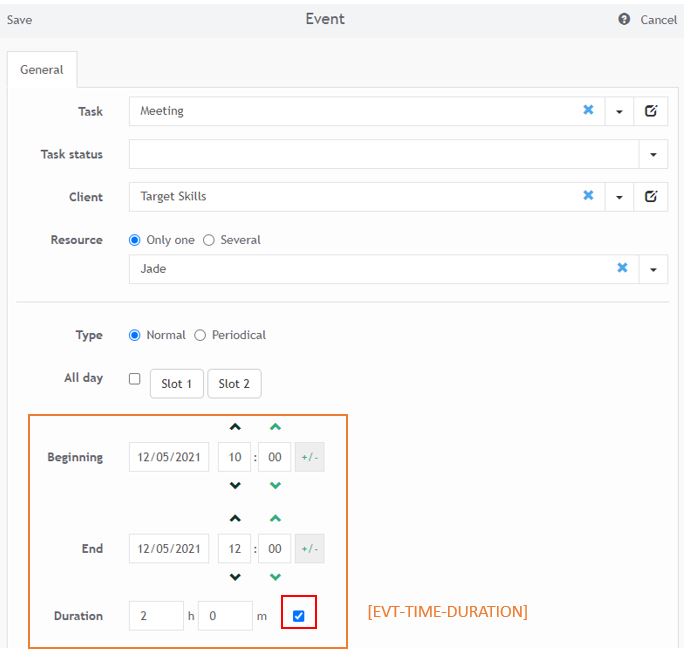This screenshot has height=665, width=688.
Task: Click the +/- button beside Beginning time
Action: click(309, 458)
